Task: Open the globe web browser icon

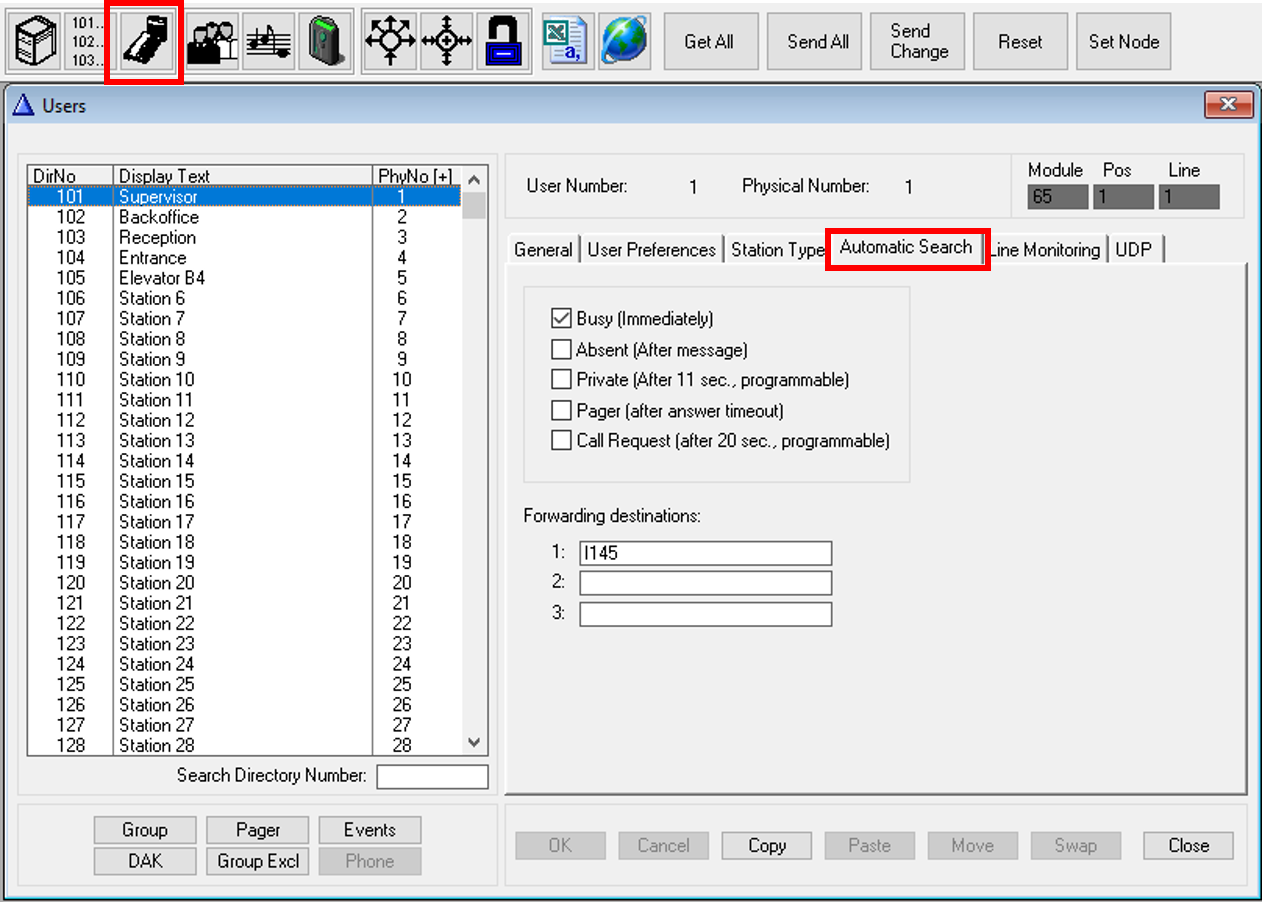Action: pyautogui.click(x=624, y=42)
